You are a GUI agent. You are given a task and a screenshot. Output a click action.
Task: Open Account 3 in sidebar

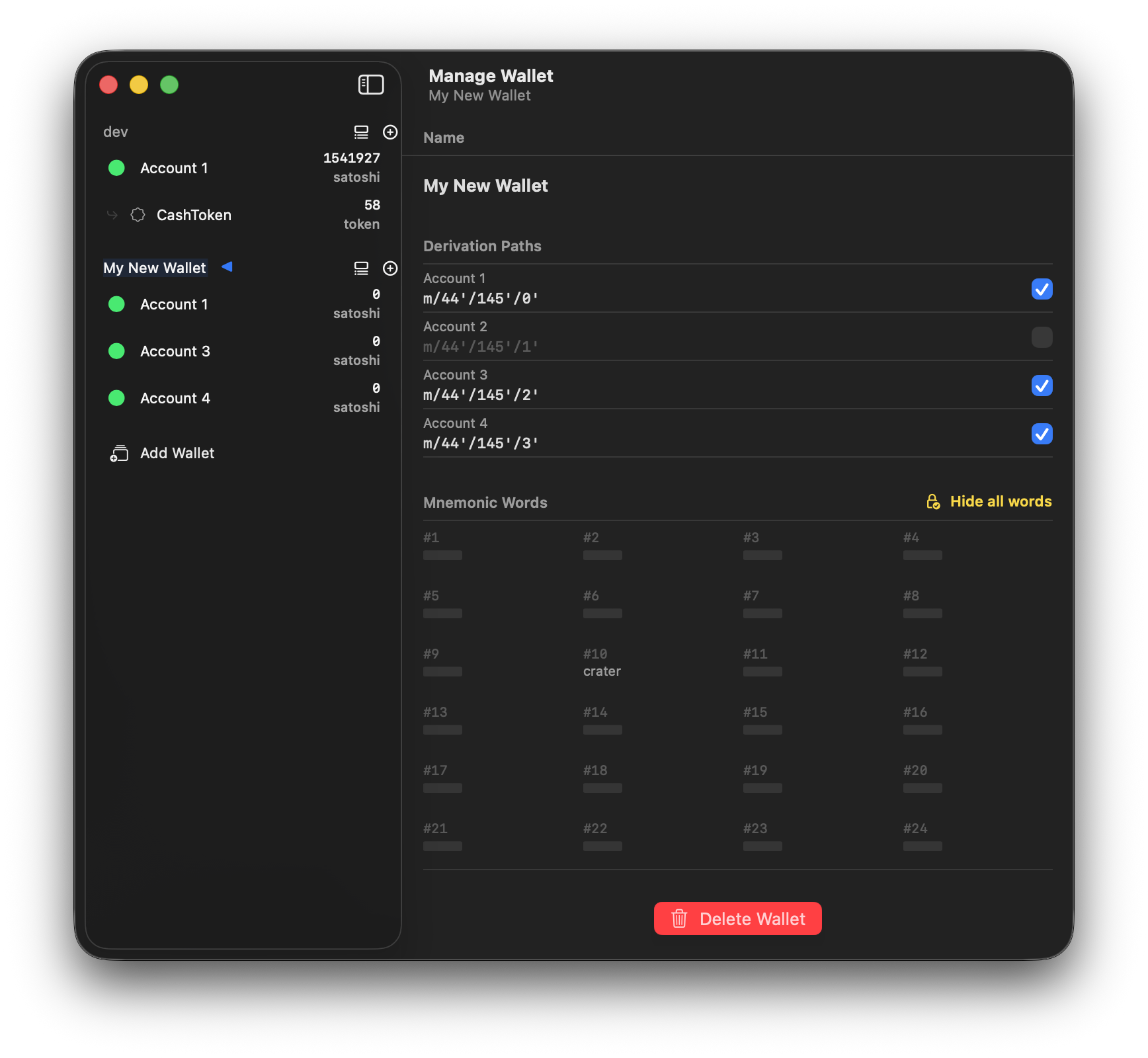(243, 351)
